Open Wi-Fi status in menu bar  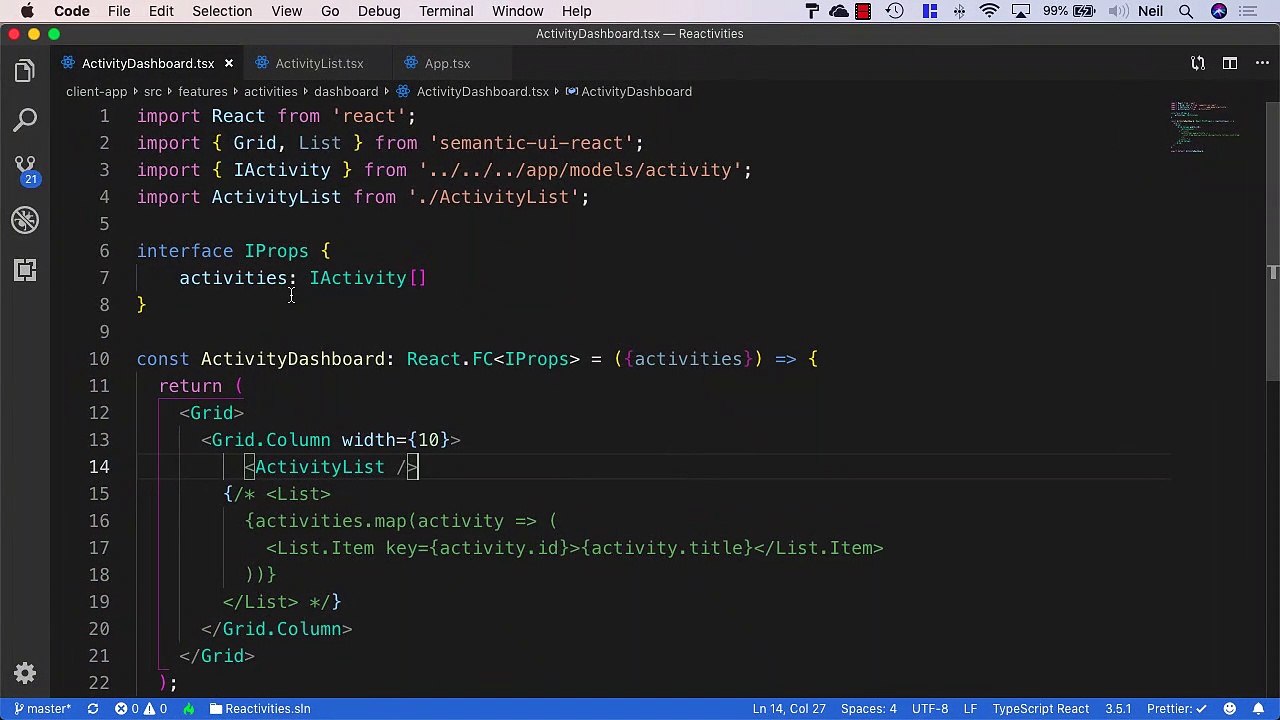point(989,11)
